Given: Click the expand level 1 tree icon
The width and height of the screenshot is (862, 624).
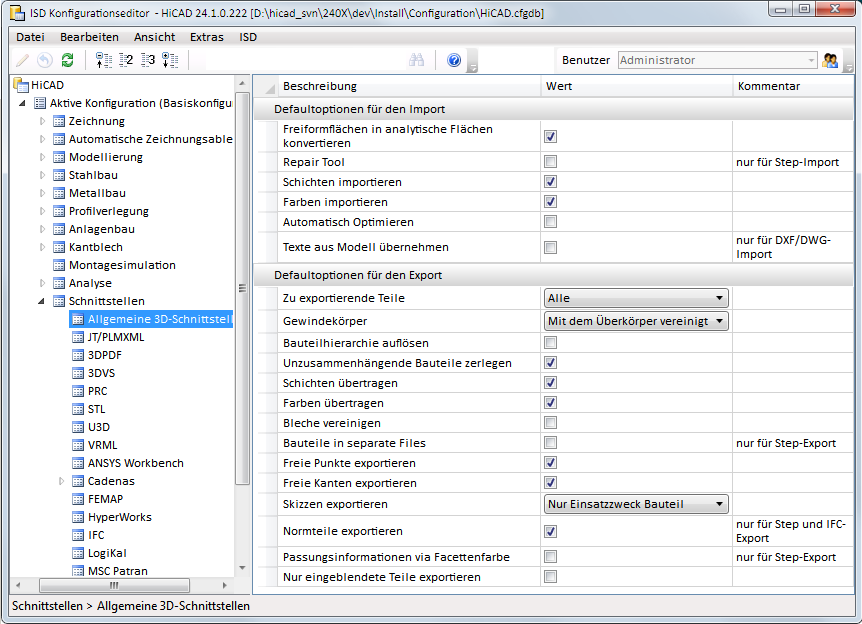Looking at the screenshot, I should pos(104,60).
